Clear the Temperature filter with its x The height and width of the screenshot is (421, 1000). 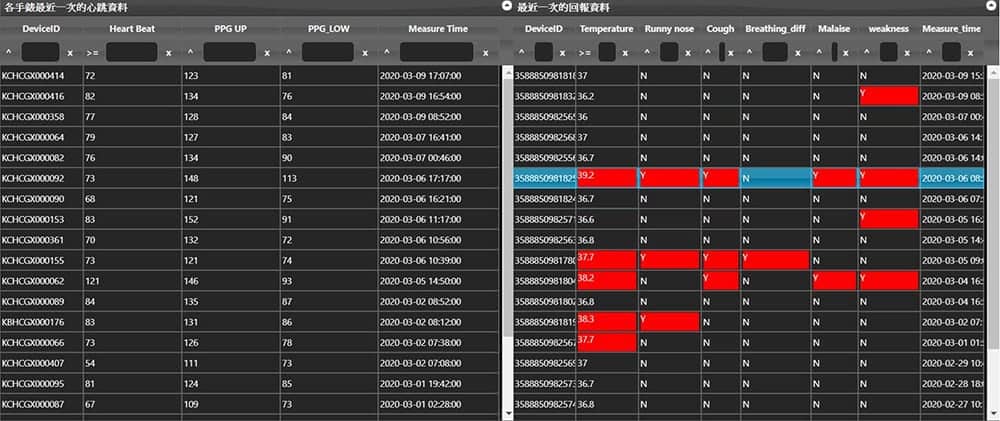click(626, 53)
